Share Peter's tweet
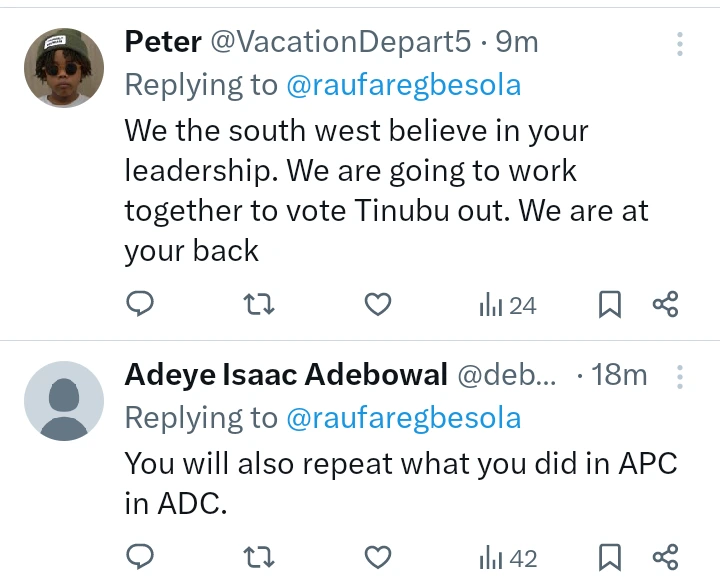Viewport: 720px width, 587px height. (x=666, y=304)
